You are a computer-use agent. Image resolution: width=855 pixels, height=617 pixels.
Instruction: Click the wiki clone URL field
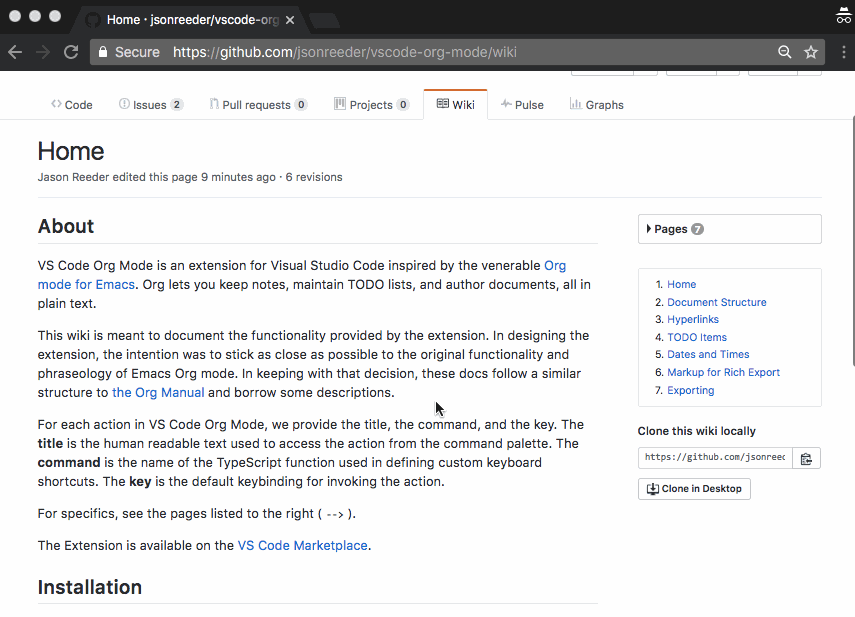(x=715, y=458)
